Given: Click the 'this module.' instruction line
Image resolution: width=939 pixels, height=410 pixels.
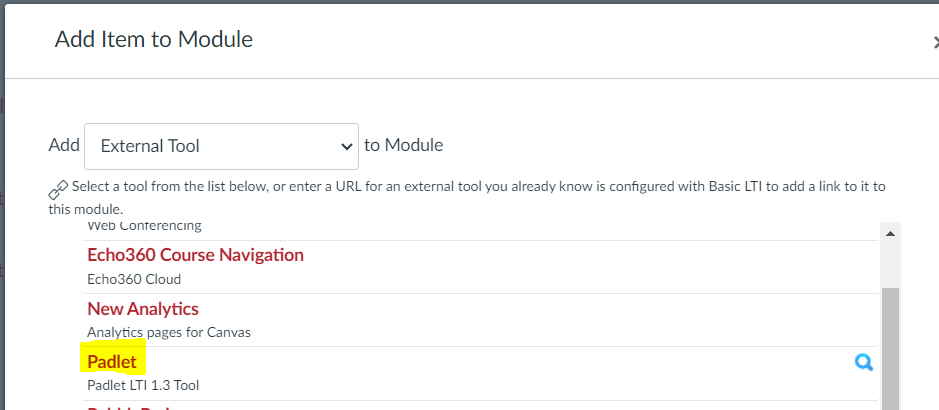Looking at the screenshot, I should (85, 209).
